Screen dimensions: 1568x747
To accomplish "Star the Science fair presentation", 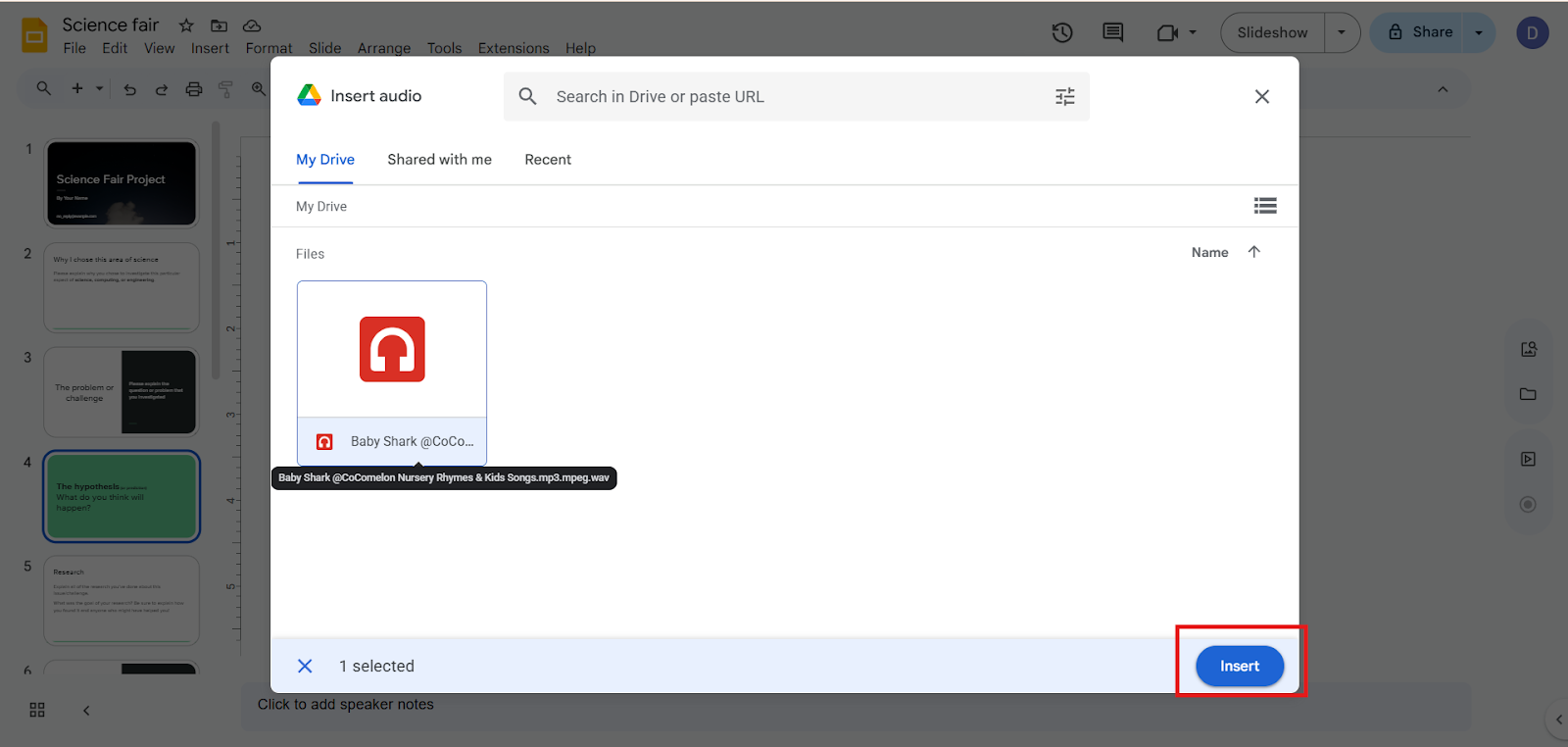I will [186, 25].
